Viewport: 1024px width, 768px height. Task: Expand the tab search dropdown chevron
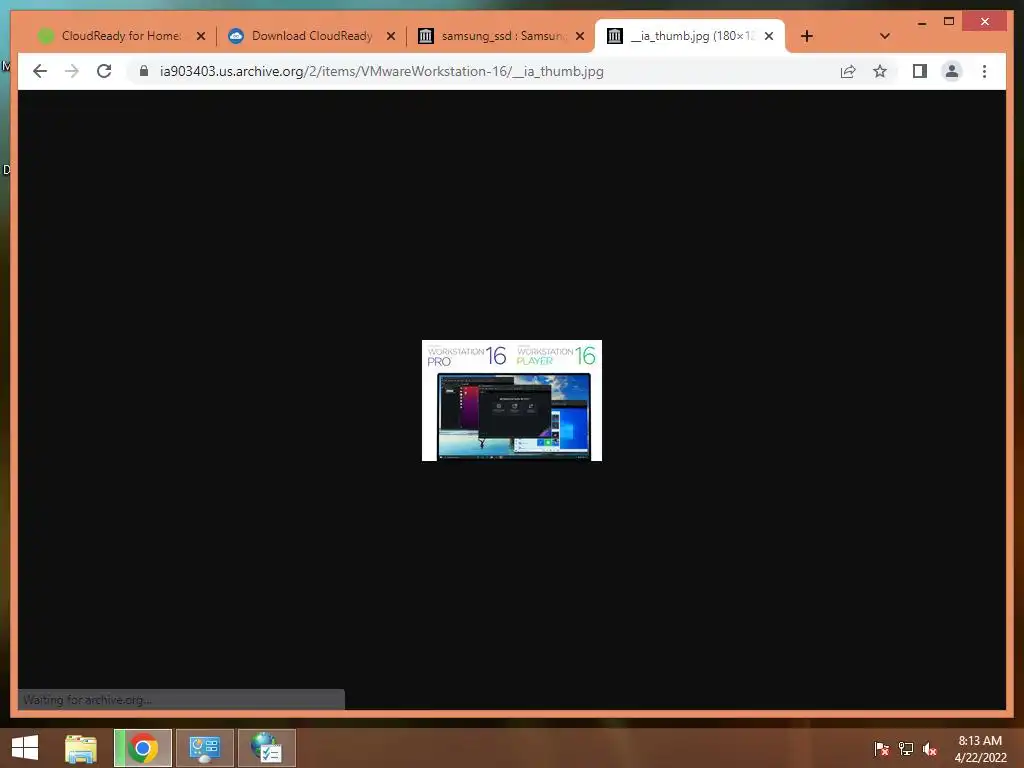(x=884, y=36)
